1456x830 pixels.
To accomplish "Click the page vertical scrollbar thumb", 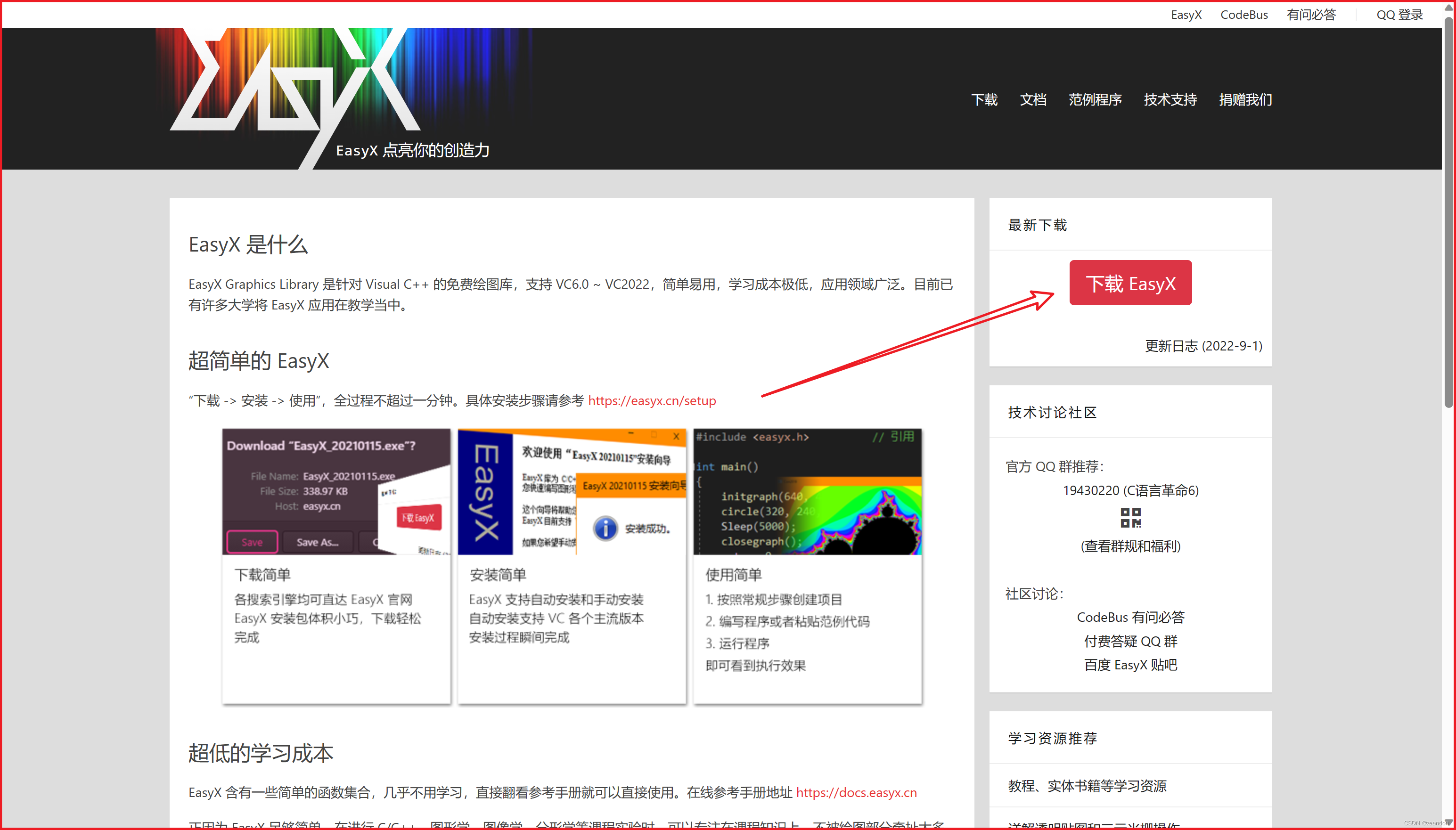I will click(1448, 211).
